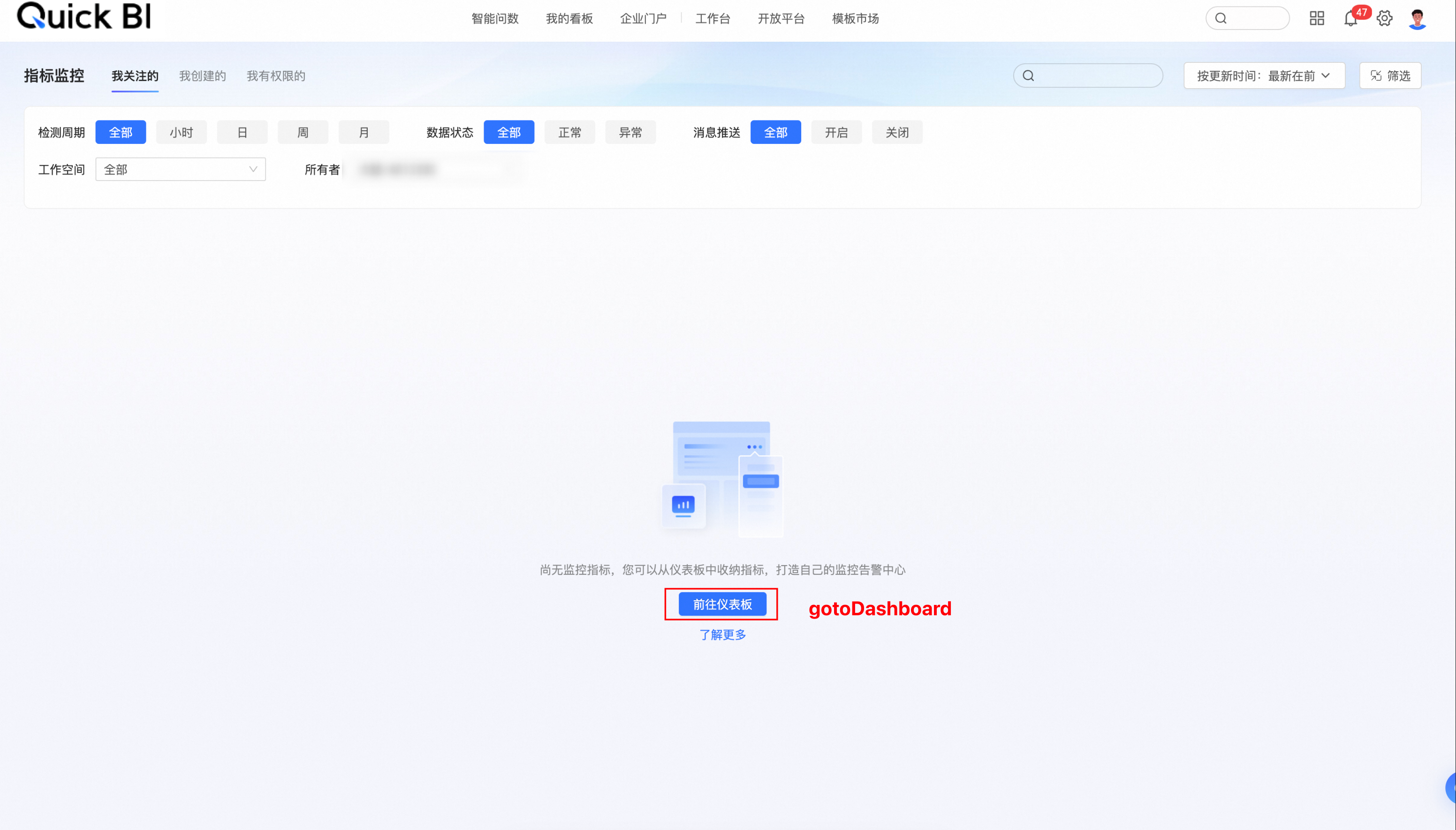The image size is (1456, 830).
Task: Filter data status by 异常
Action: 630,132
